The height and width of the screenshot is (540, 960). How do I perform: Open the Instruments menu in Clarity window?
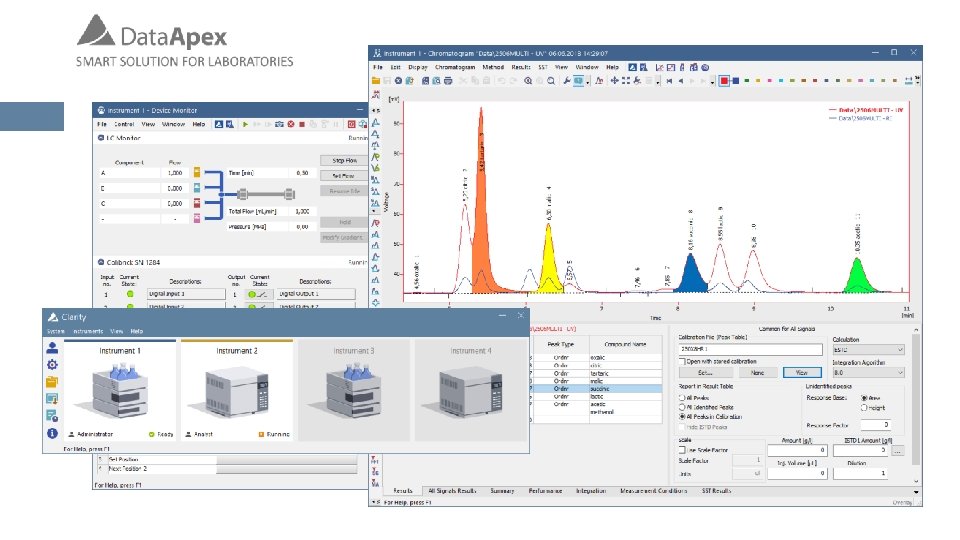click(88, 331)
